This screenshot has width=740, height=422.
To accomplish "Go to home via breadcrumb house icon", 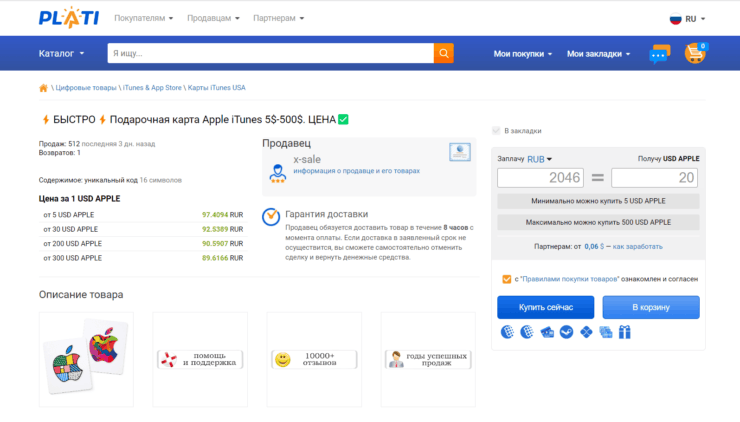I will pyautogui.click(x=43, y=88).
